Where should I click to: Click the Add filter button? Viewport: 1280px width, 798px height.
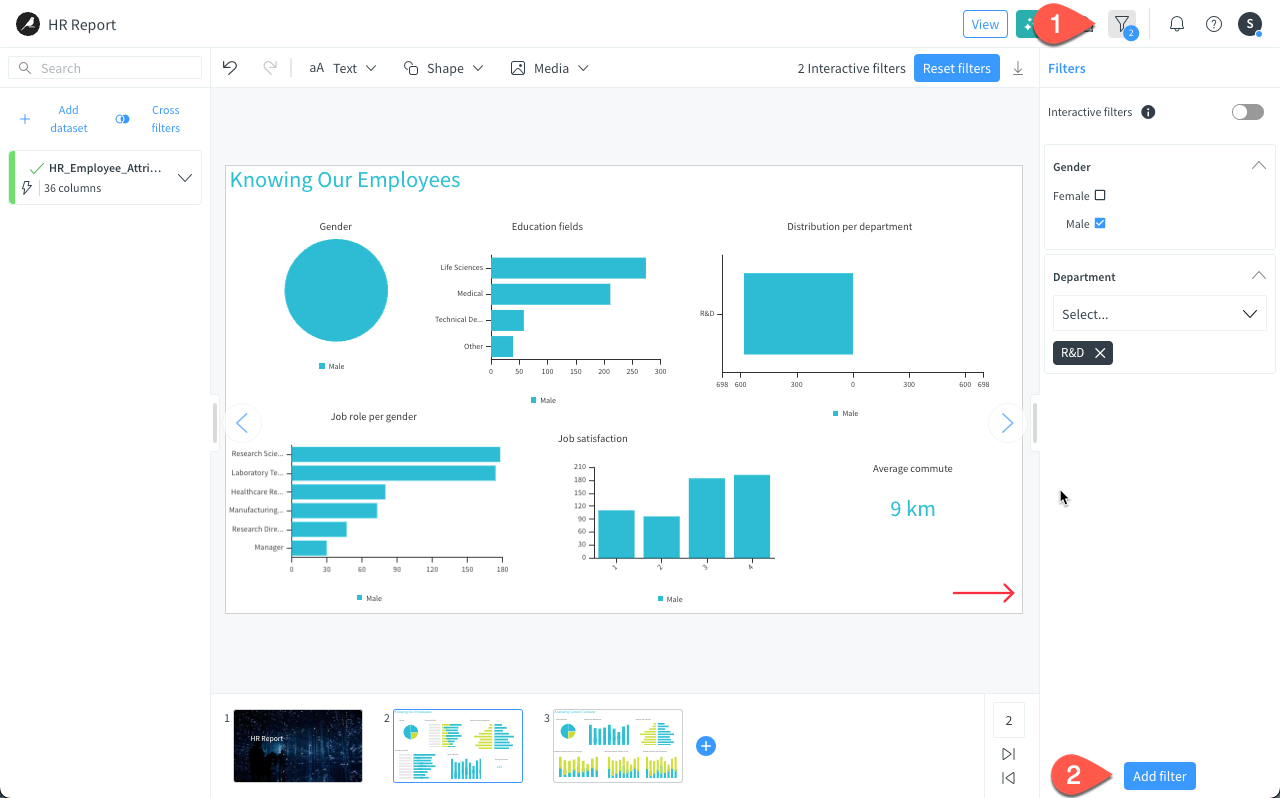(x=1159, y=776)
